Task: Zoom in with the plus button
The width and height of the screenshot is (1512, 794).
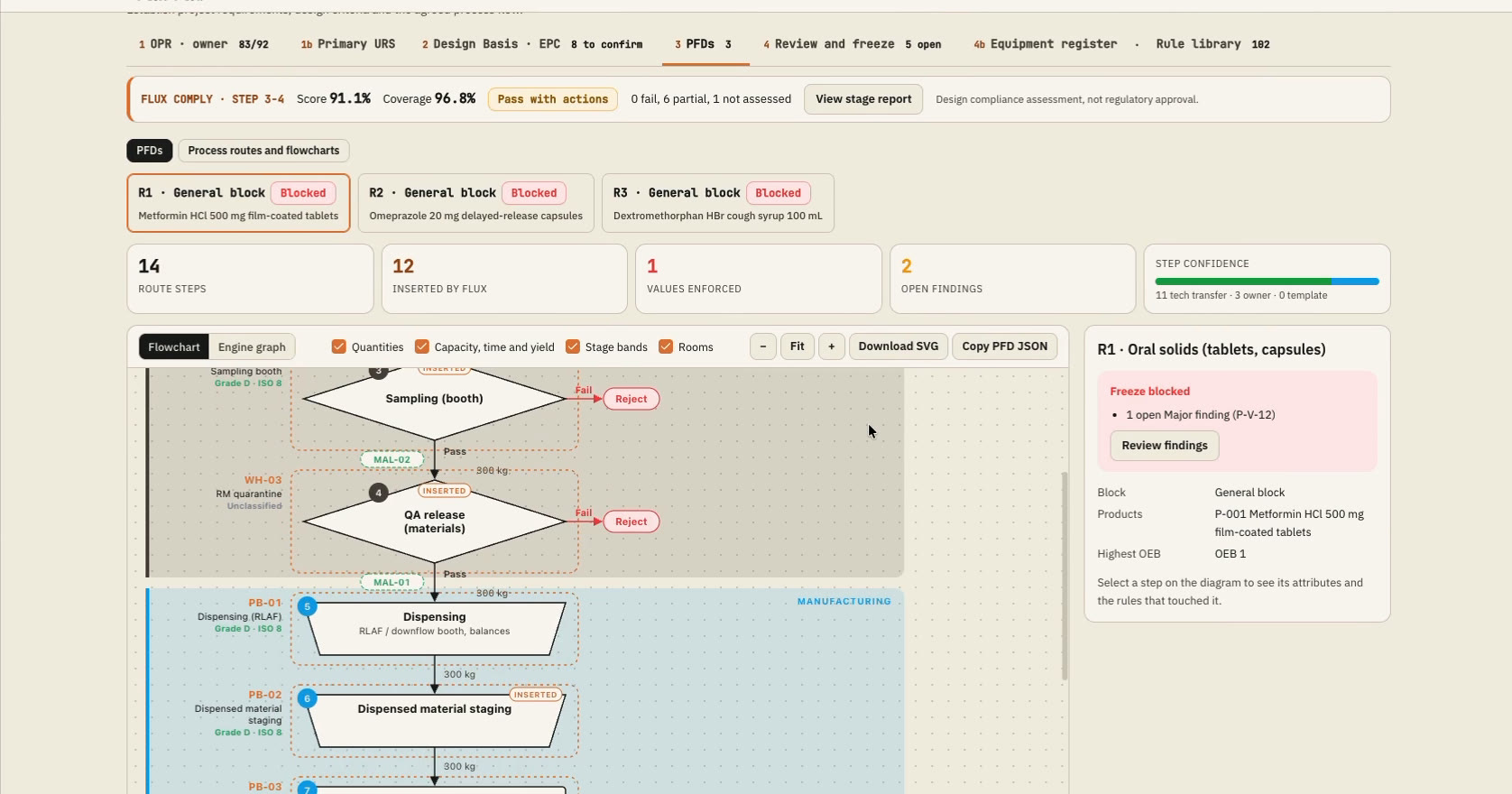Action: (x=832, y=346)
